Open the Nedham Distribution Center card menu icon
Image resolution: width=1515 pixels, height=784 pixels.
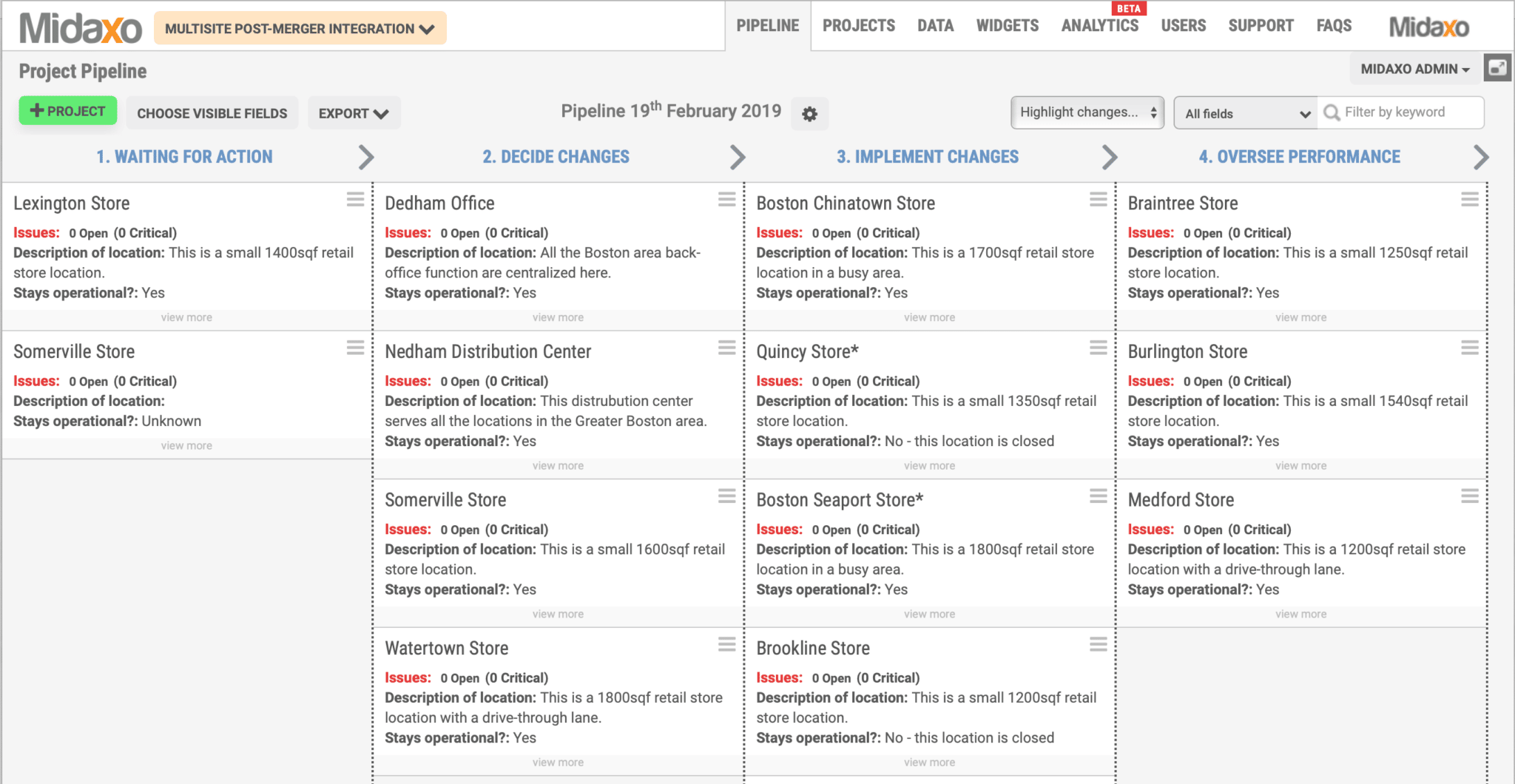(726, 348)
